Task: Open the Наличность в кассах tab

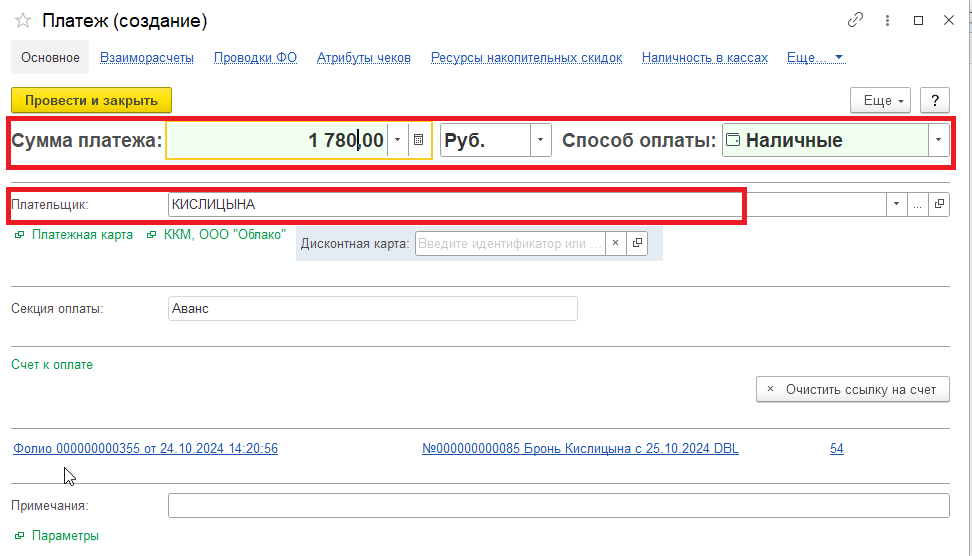Action: click(705, 58)
